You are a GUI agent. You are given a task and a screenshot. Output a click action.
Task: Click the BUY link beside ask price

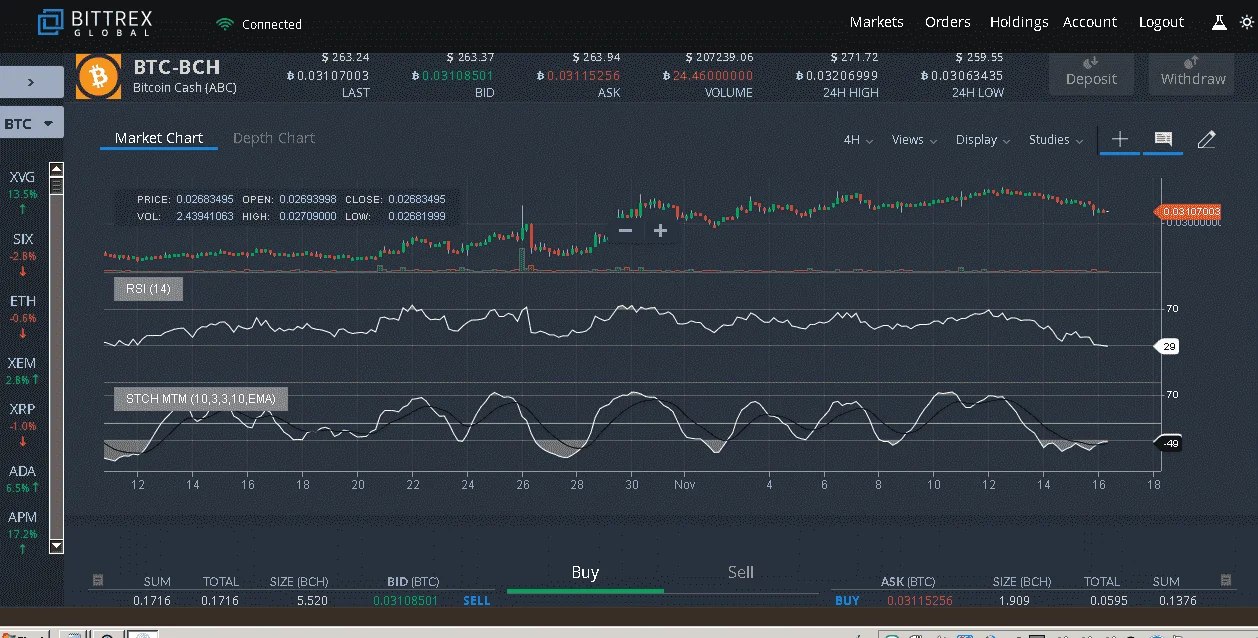[847, 601]
